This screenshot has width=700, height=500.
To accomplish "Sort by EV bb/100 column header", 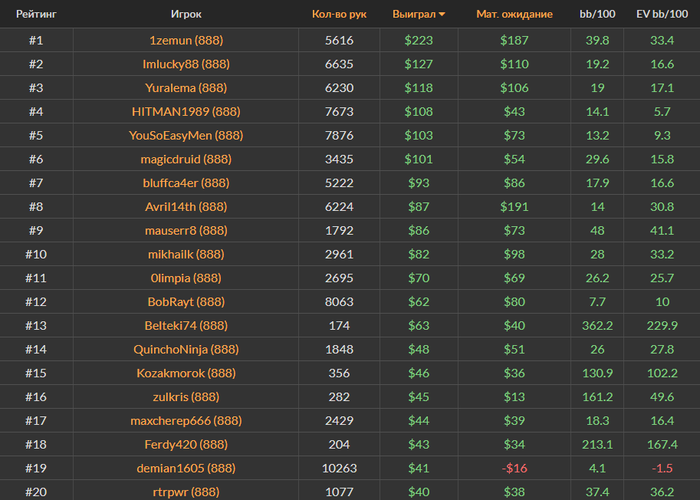I will 662,14.
